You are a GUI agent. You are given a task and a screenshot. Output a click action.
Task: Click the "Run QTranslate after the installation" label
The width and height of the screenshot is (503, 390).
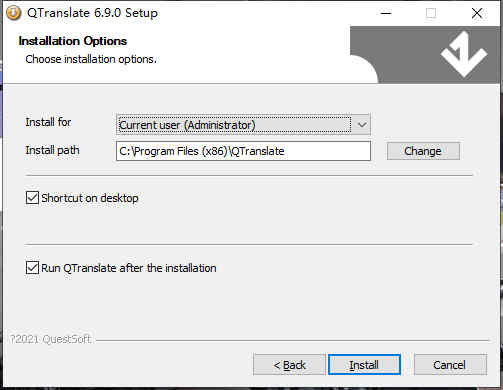point(129,268)
